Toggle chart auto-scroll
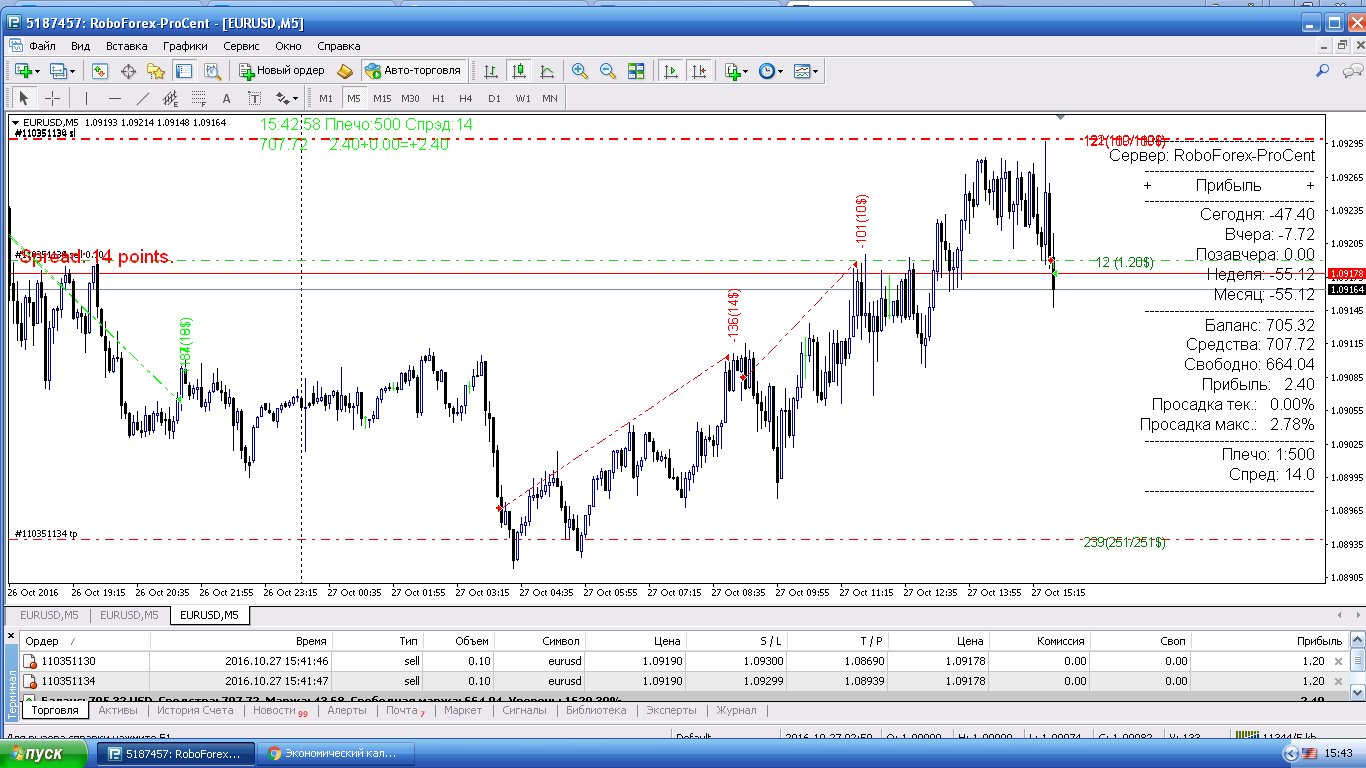Screen dimensions: 1366x768 pyautogui.click(x=671, y=71)
